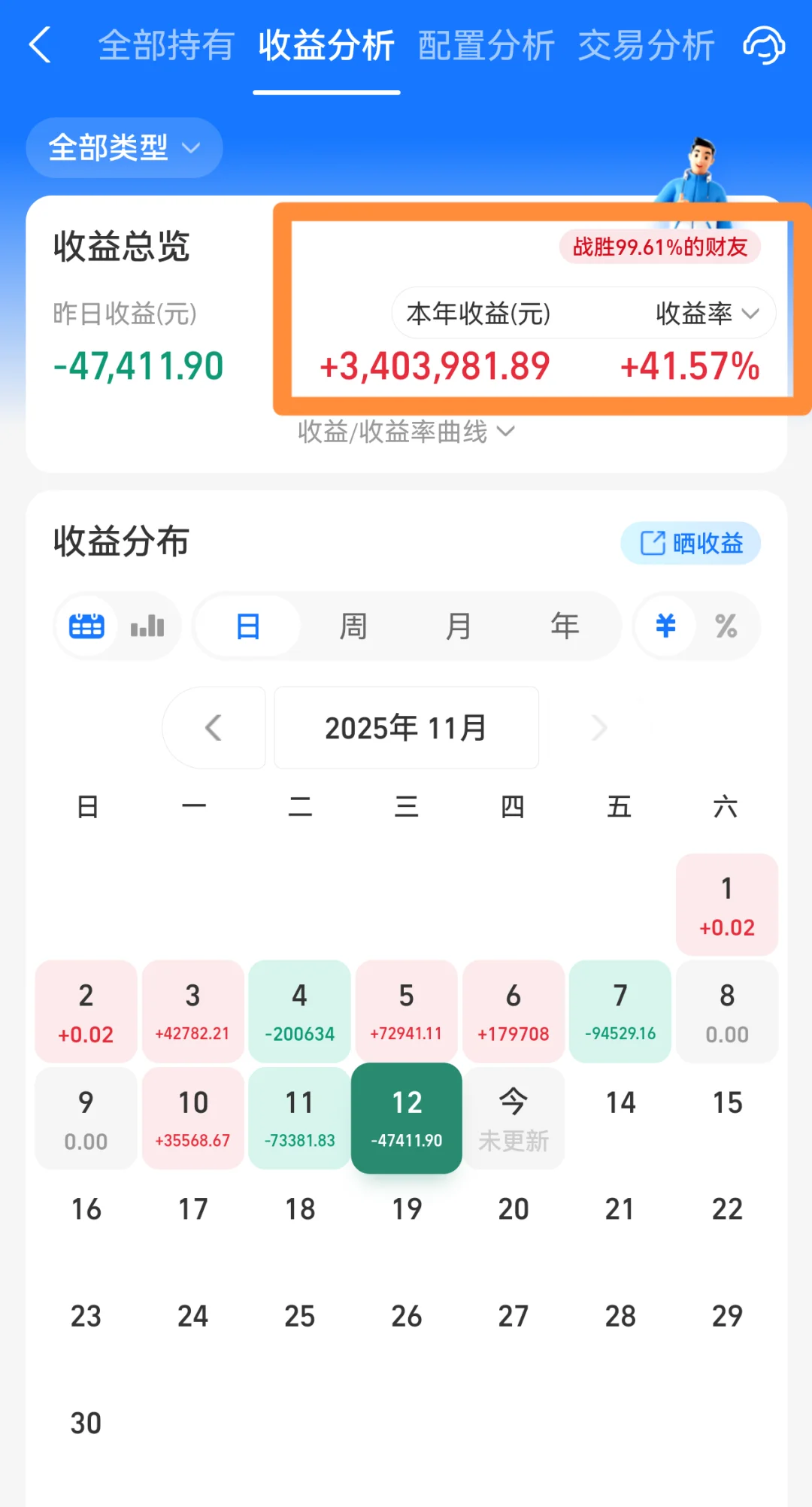812x1507 pixels.
Task: Select 周 period tab
Action: pyautogui.click(x=353, y=626)
